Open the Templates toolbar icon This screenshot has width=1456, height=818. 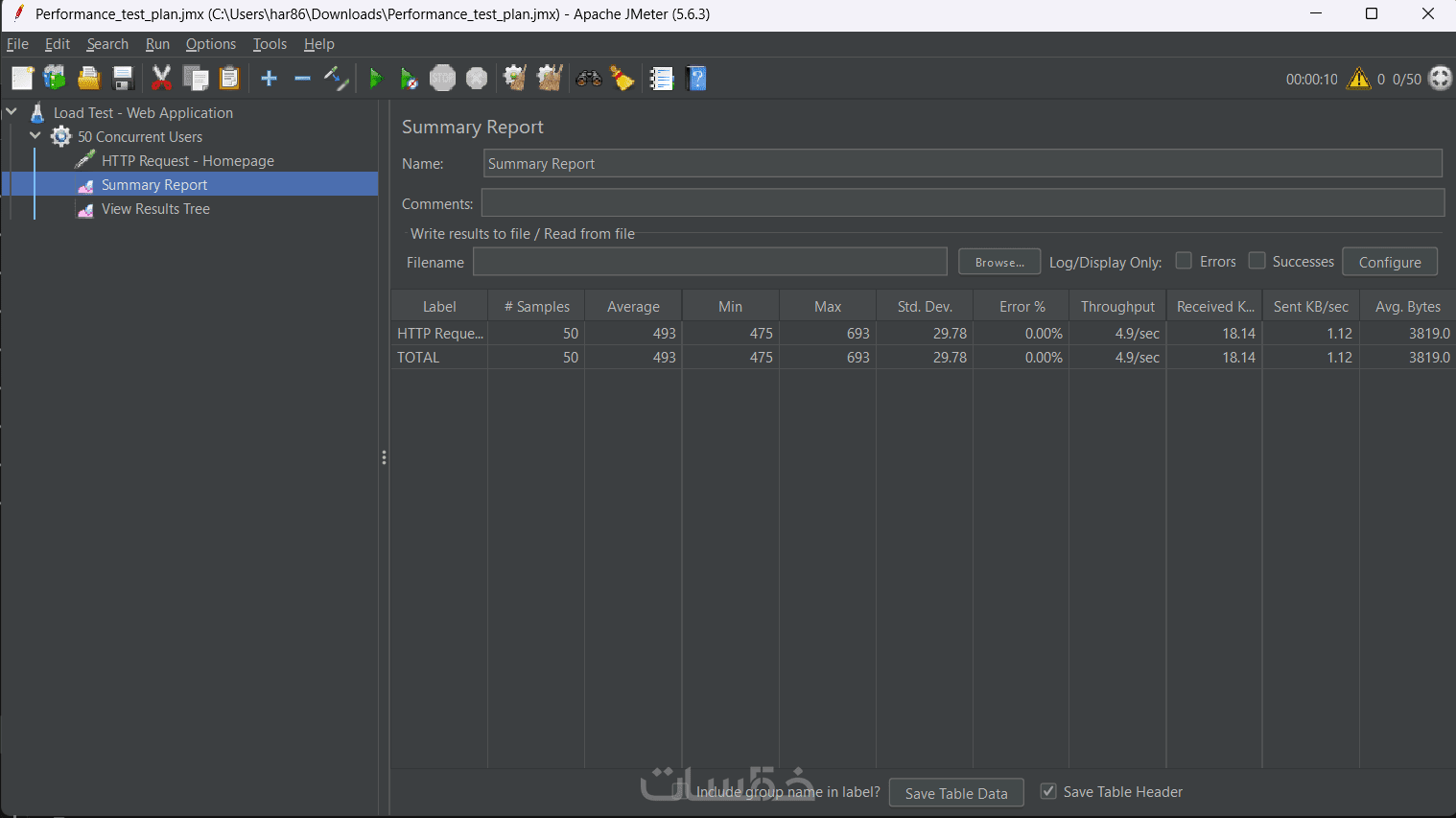[55, 79]
